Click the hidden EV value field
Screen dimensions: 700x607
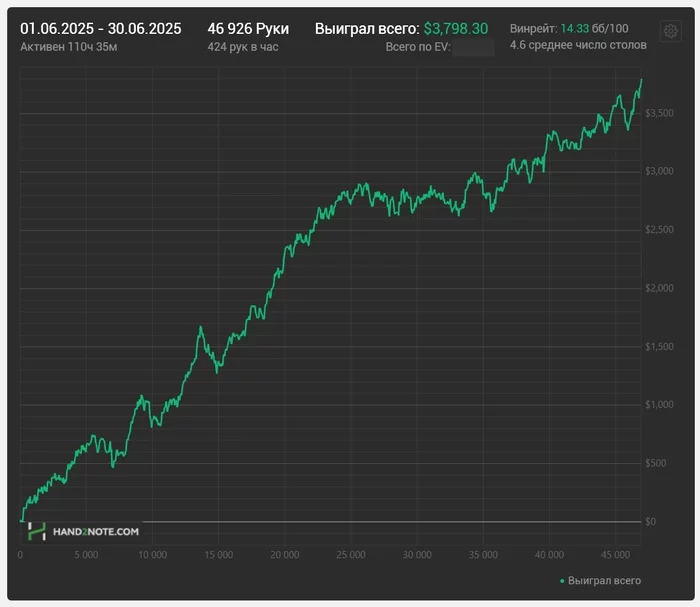pyautogui.click(x=473, y=48)
